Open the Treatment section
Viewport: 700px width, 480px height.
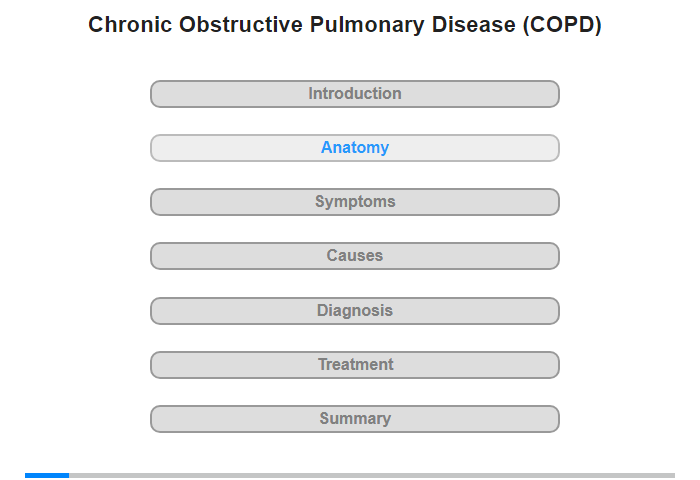point(355,365)
